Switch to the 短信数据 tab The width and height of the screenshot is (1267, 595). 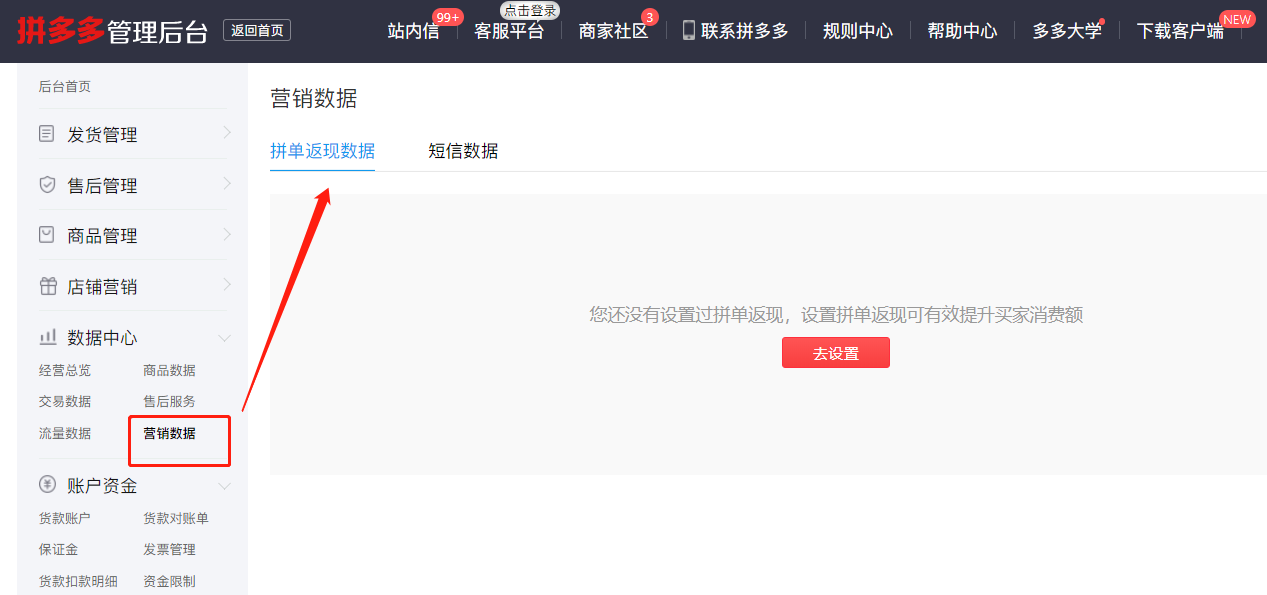(463, 151)
